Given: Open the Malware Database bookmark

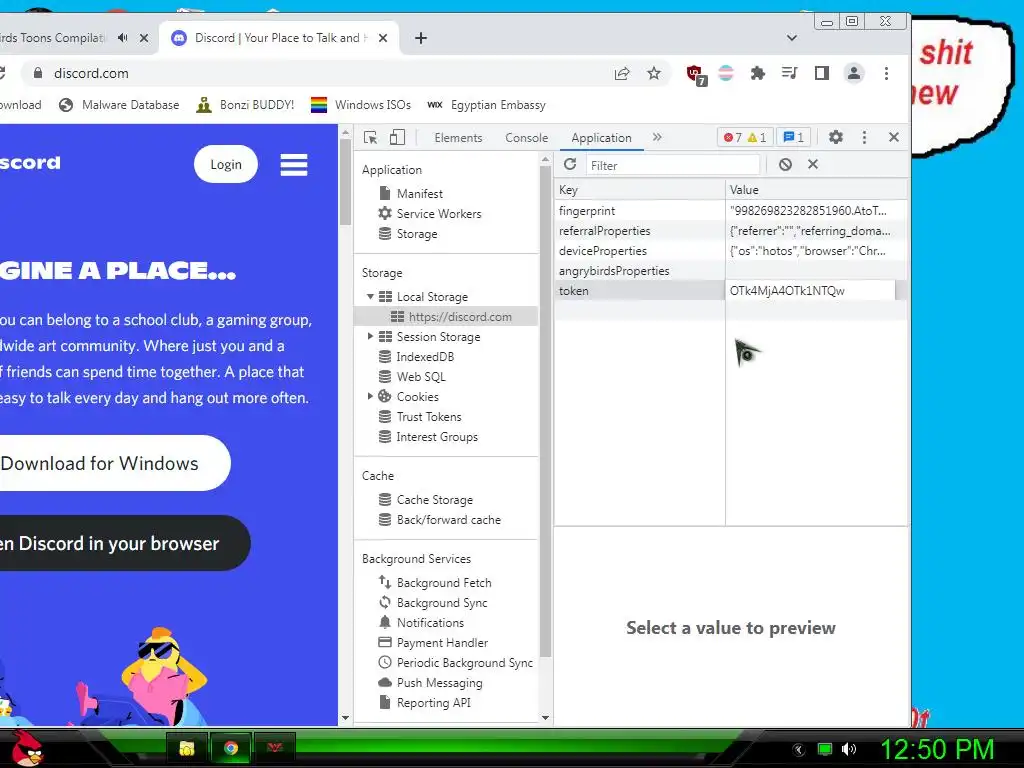Looking at the screenshot, I should tap(119, 105).
